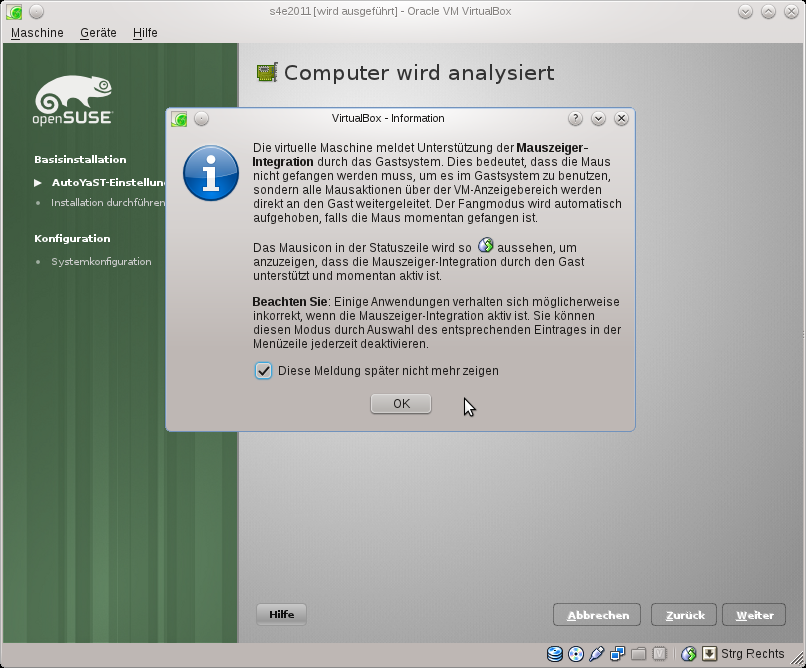
Task: Click the 'Konfiguration' sidebar heading
Action: click(x=72, y=238)
